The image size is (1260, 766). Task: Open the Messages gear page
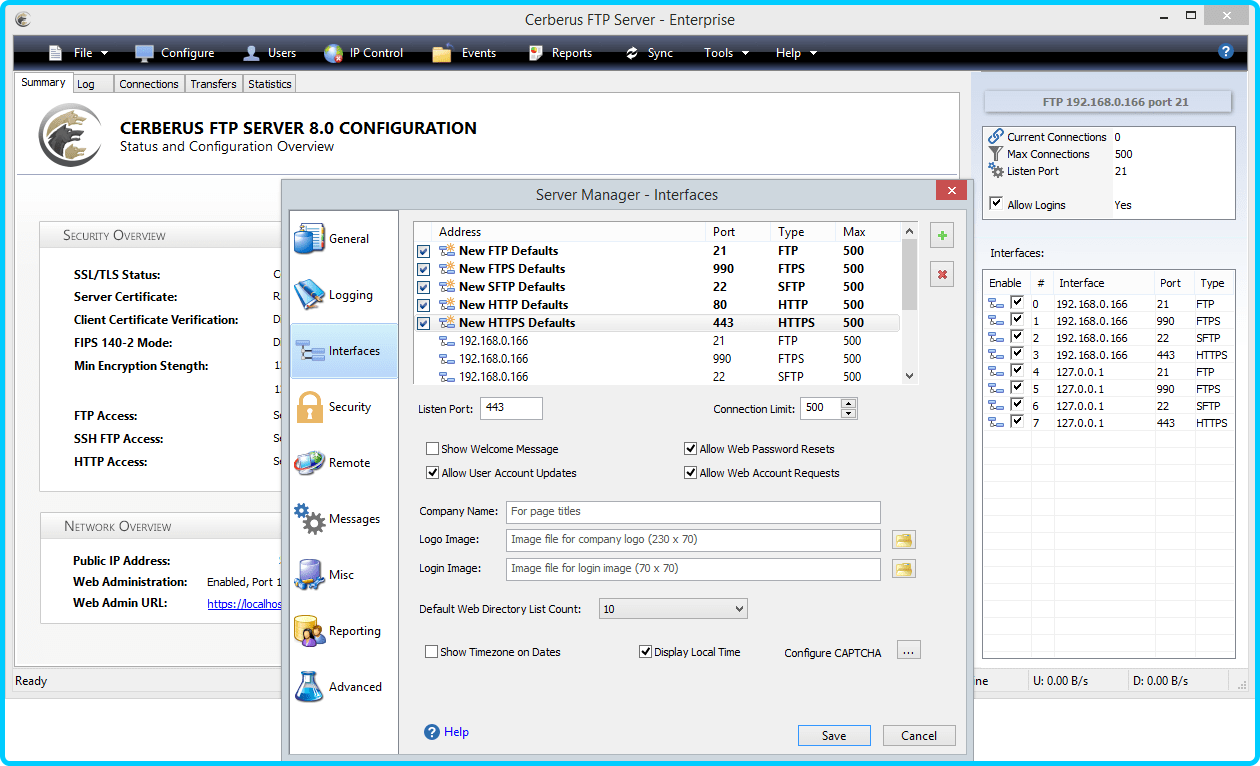(x=309, y=519)
